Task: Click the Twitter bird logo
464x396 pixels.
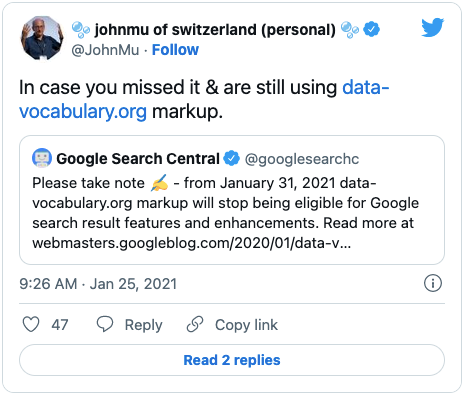Action: point(432,27)
